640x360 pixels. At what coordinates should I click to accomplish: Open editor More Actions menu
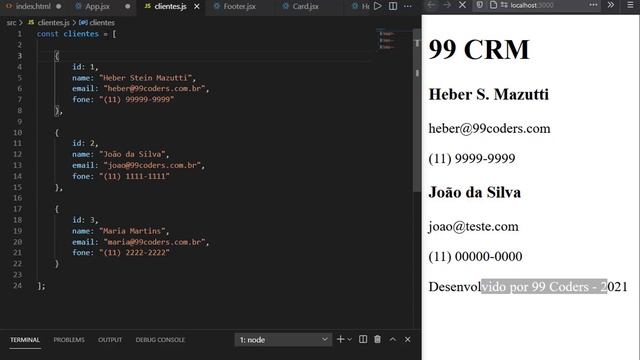click(x=408, y=6)
